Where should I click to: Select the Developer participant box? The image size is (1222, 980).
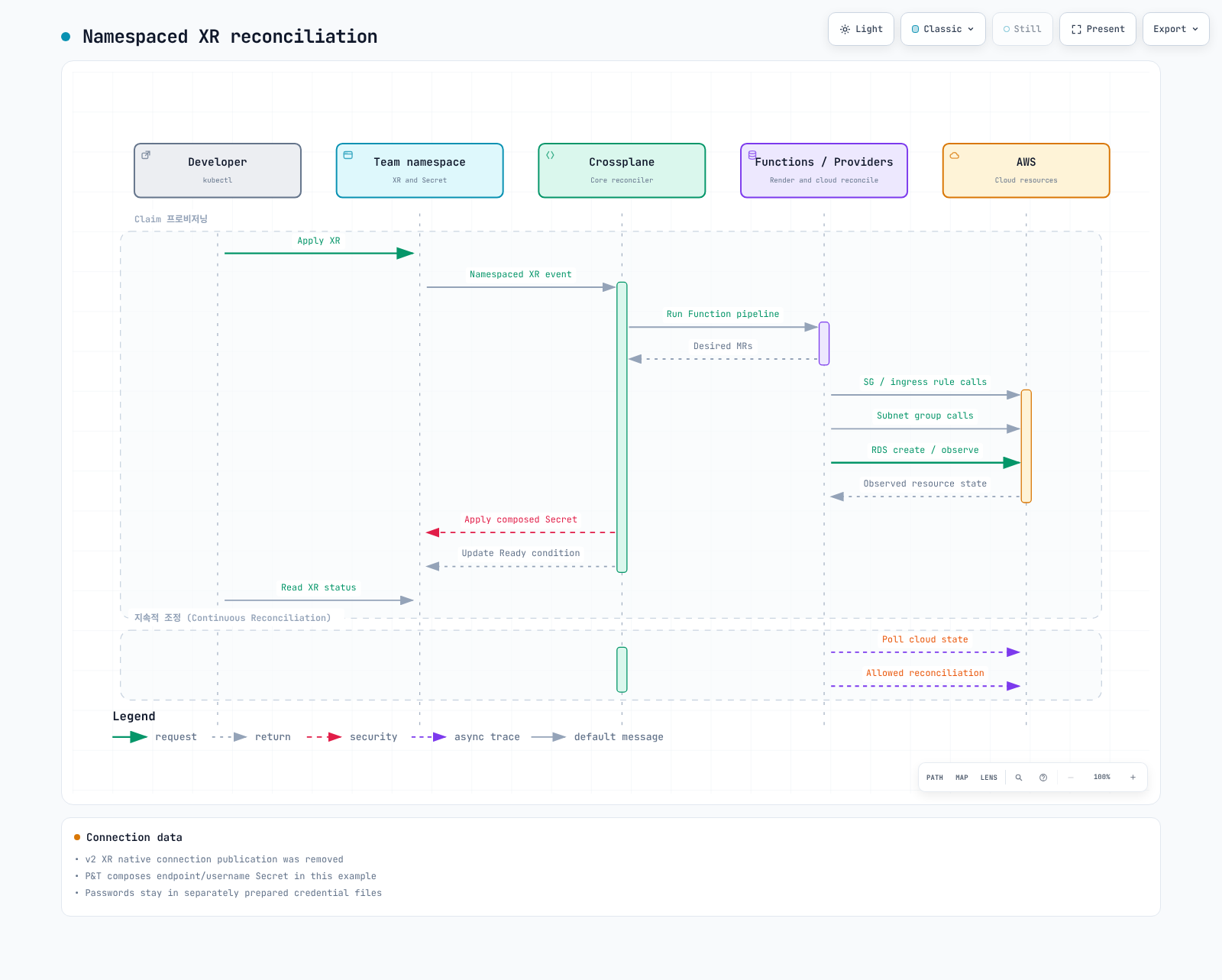(x=218, y=170)
